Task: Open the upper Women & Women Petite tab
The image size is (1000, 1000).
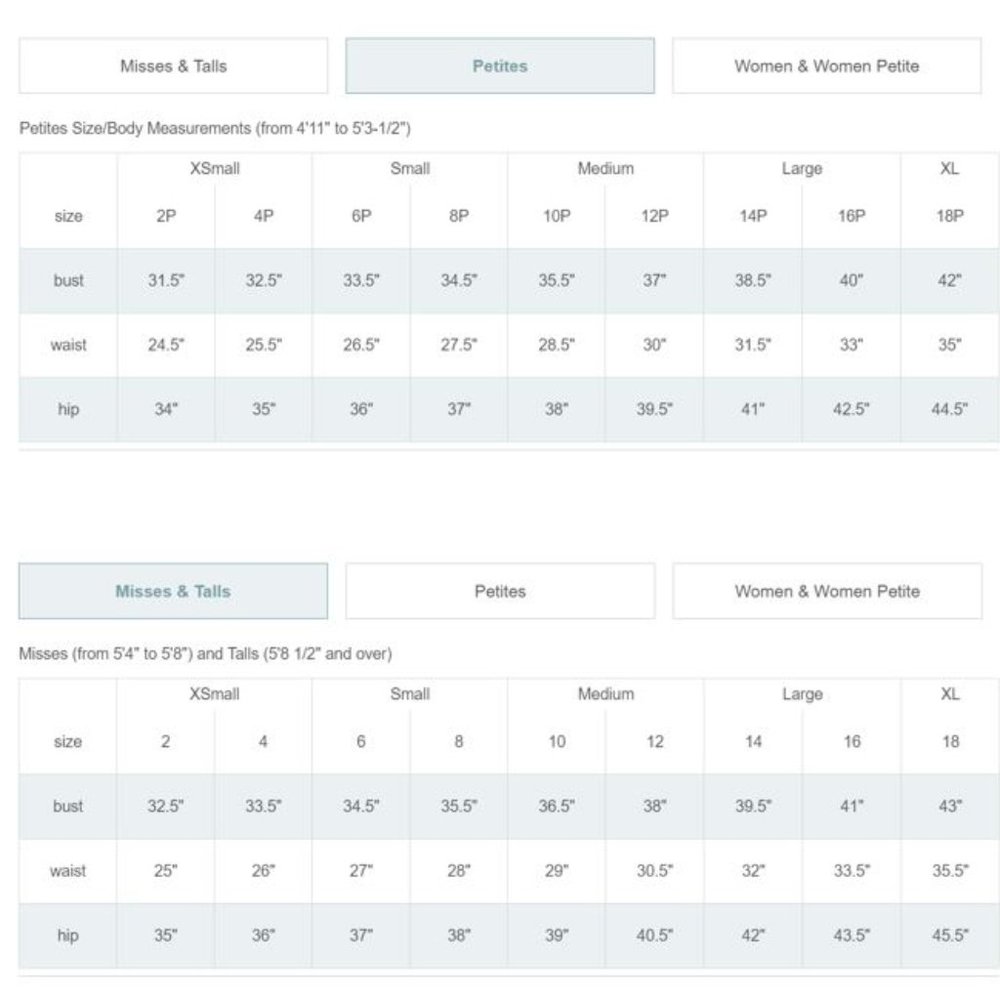Action: tap(827, 66)
